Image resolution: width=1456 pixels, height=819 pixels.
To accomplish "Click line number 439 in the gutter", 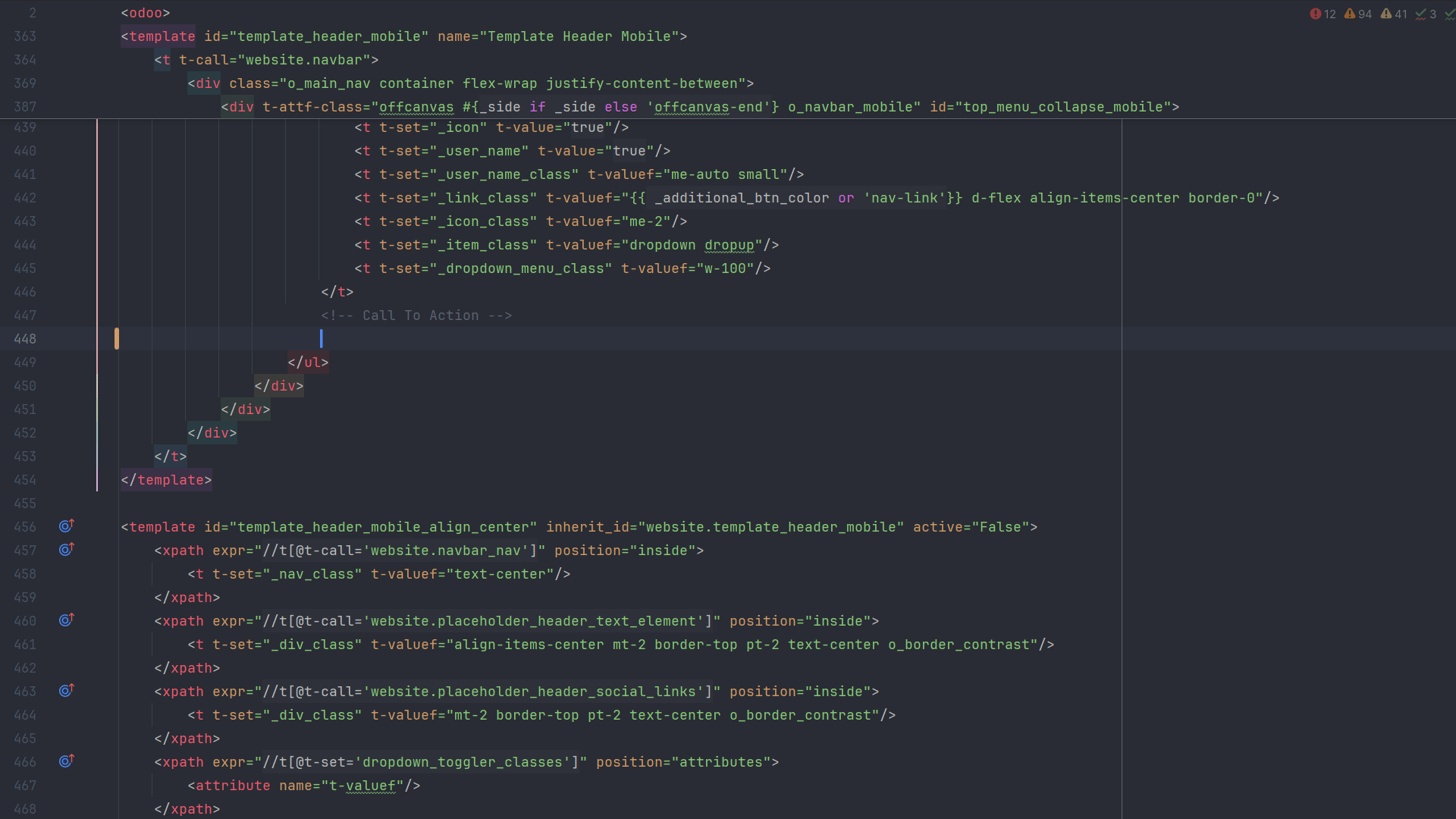I will pos(25,127).
